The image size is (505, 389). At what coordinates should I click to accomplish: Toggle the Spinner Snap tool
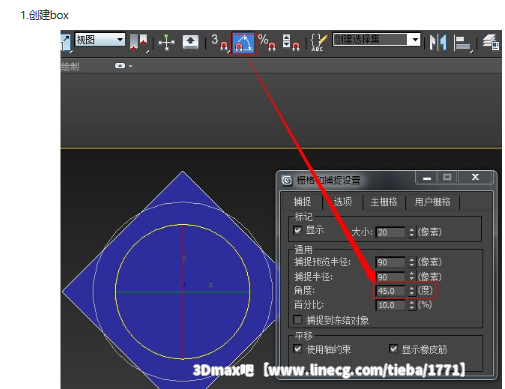(x=291, y=43)
